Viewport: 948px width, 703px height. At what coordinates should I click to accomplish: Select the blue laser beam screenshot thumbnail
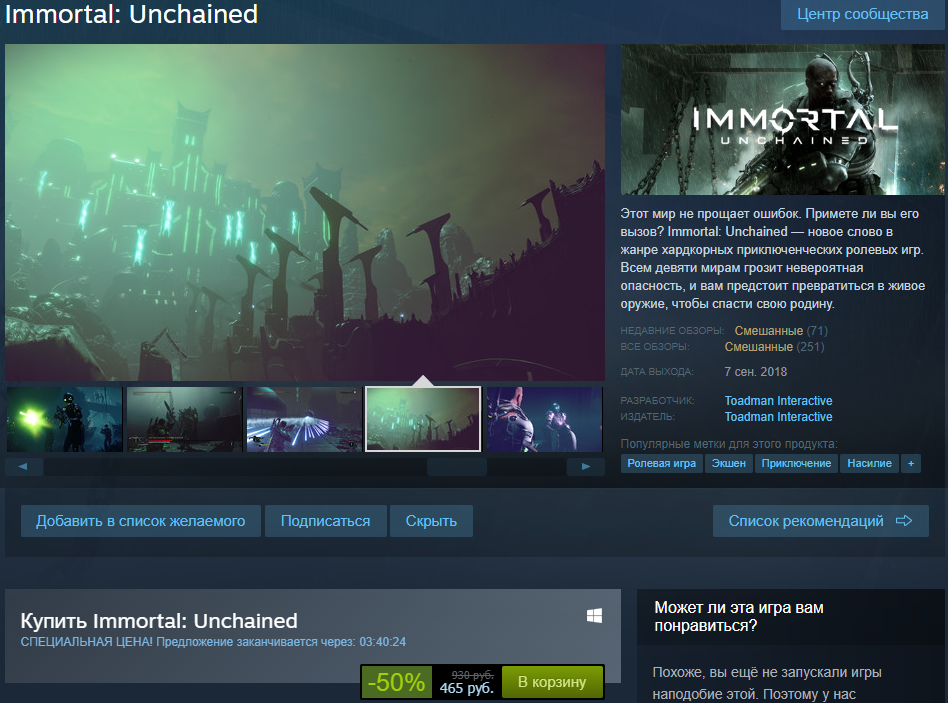tap(304, 420)
